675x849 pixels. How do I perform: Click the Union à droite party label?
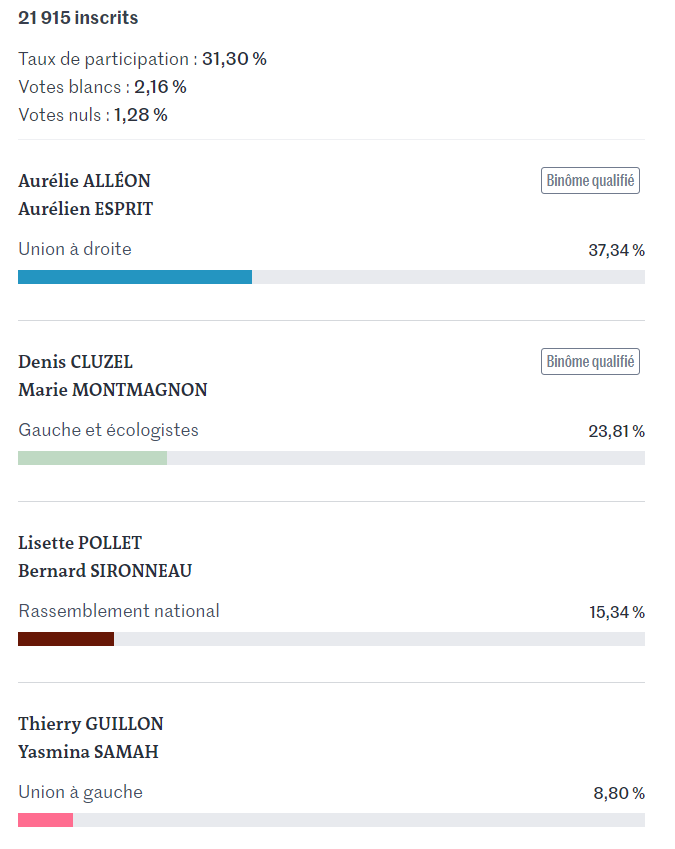click(x=75, y=249)
